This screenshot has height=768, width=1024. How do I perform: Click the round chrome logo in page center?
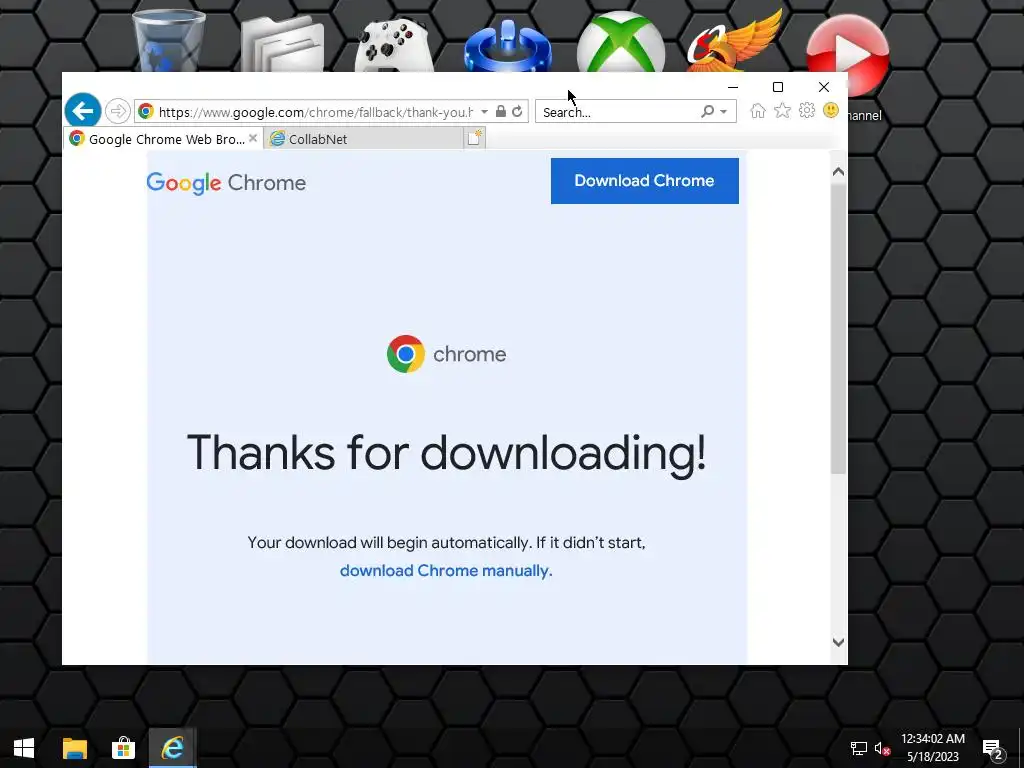tap(406, 354)
